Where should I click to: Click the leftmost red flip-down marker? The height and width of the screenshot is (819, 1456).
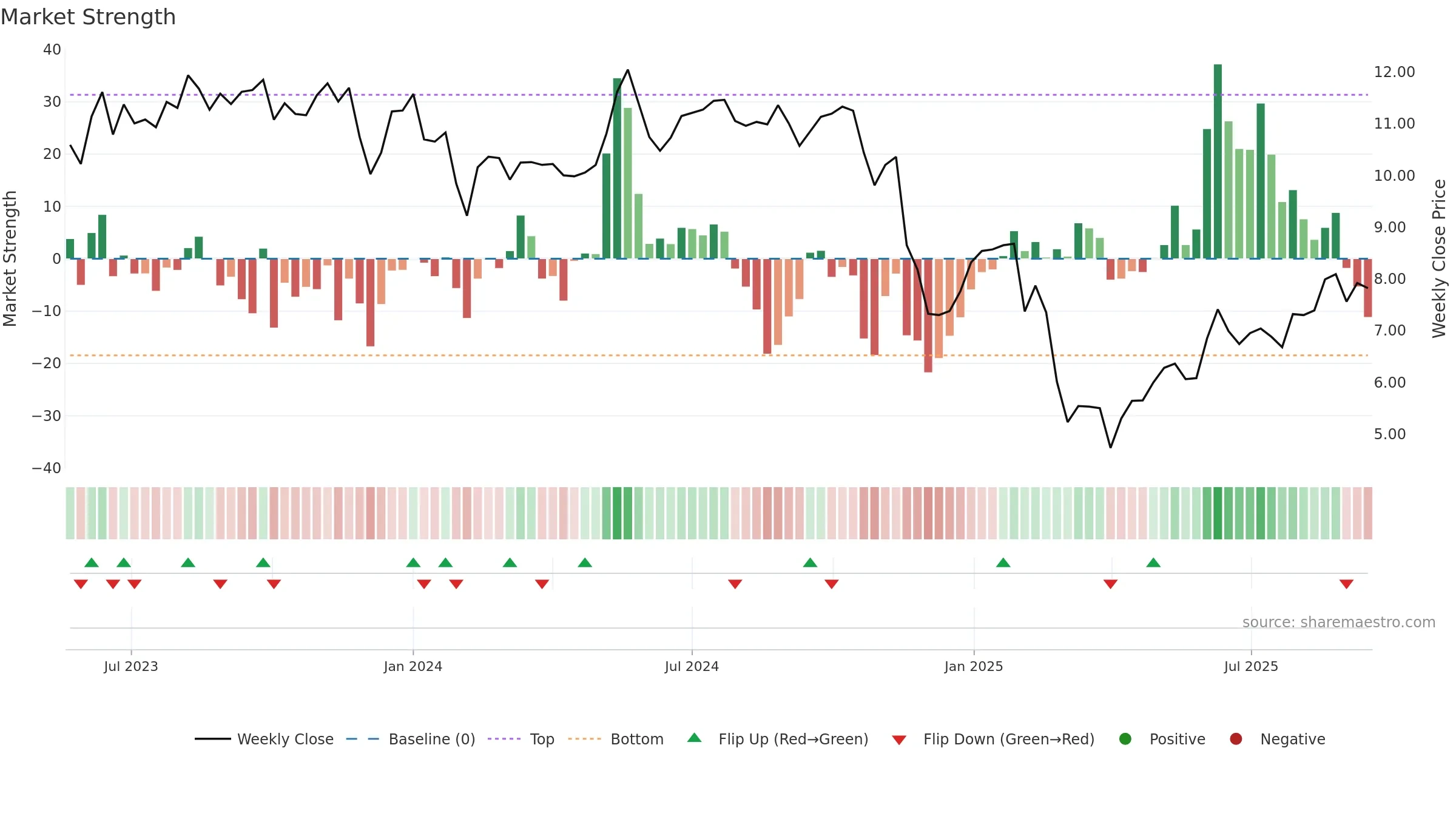(81, 584)
